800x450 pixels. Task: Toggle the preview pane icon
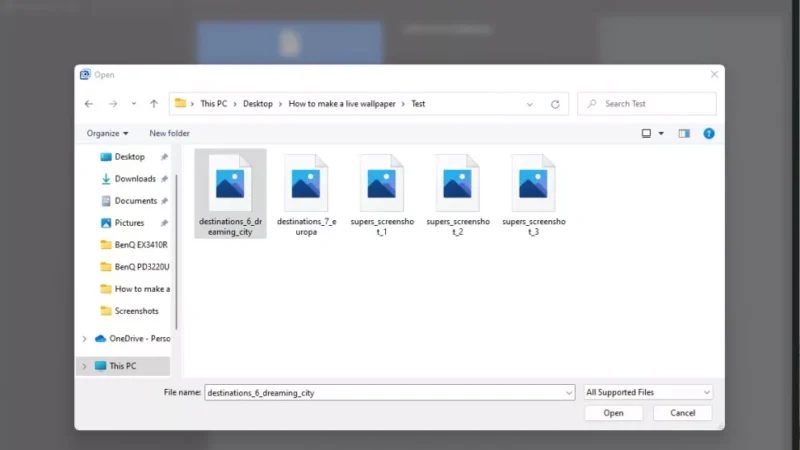(684, 133)
